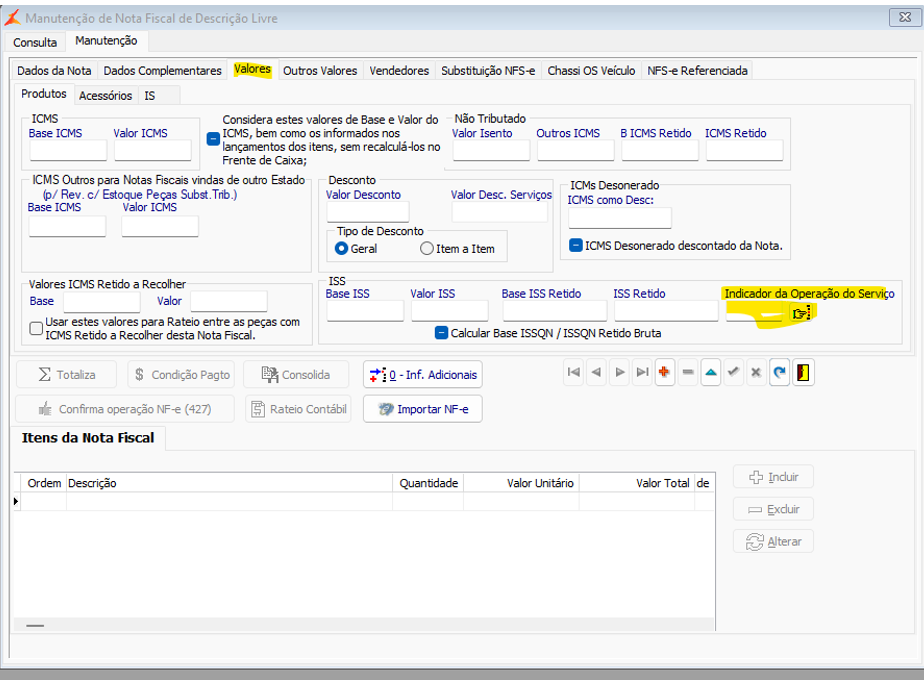The width and height of the screenshot is (924, 680).
Task: Focus the ICMS Valor ICMS field
Action: [x=153, y=150]
